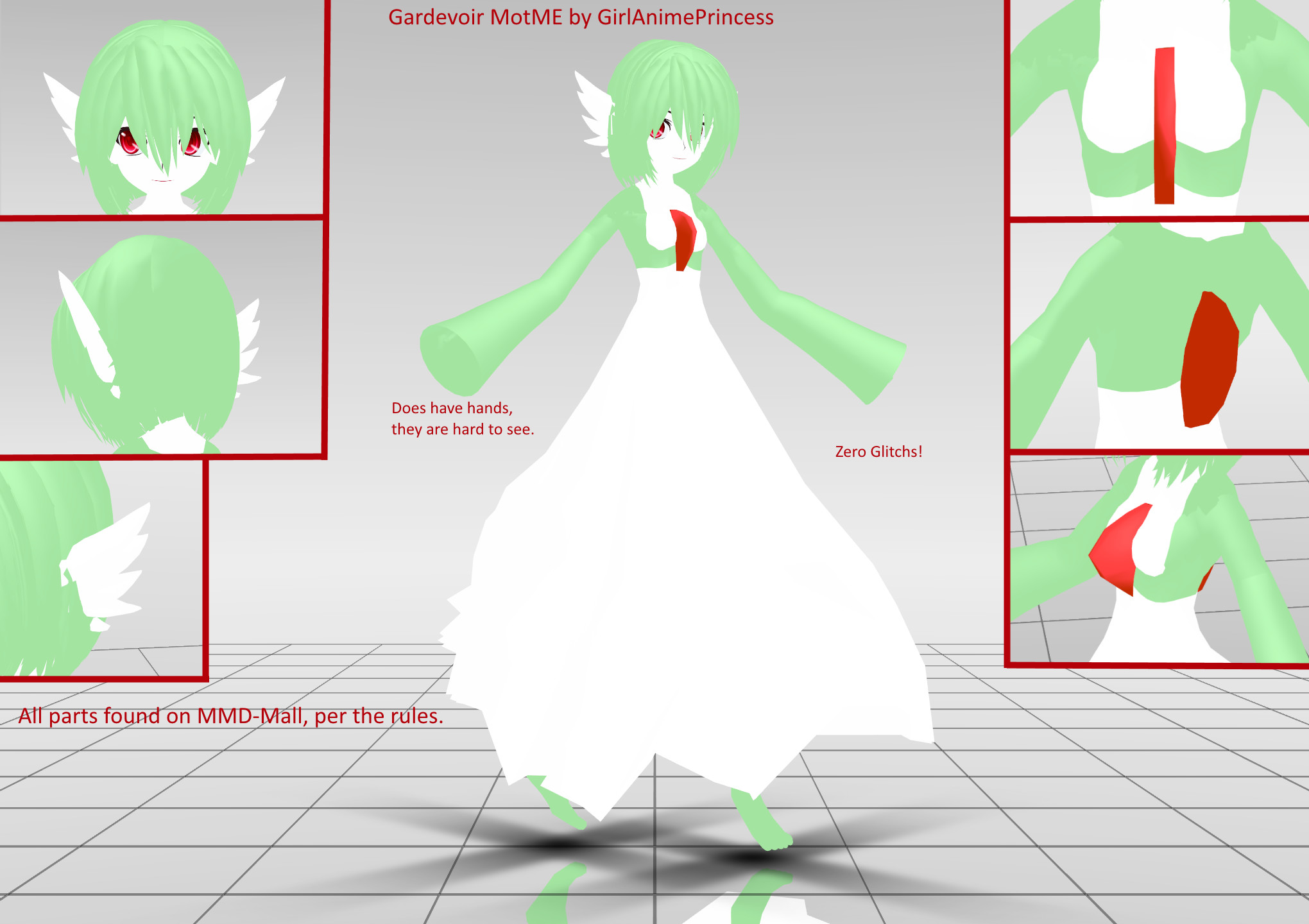
Task: Click the red chest spike on main model
Action: [x=683, y=239]
